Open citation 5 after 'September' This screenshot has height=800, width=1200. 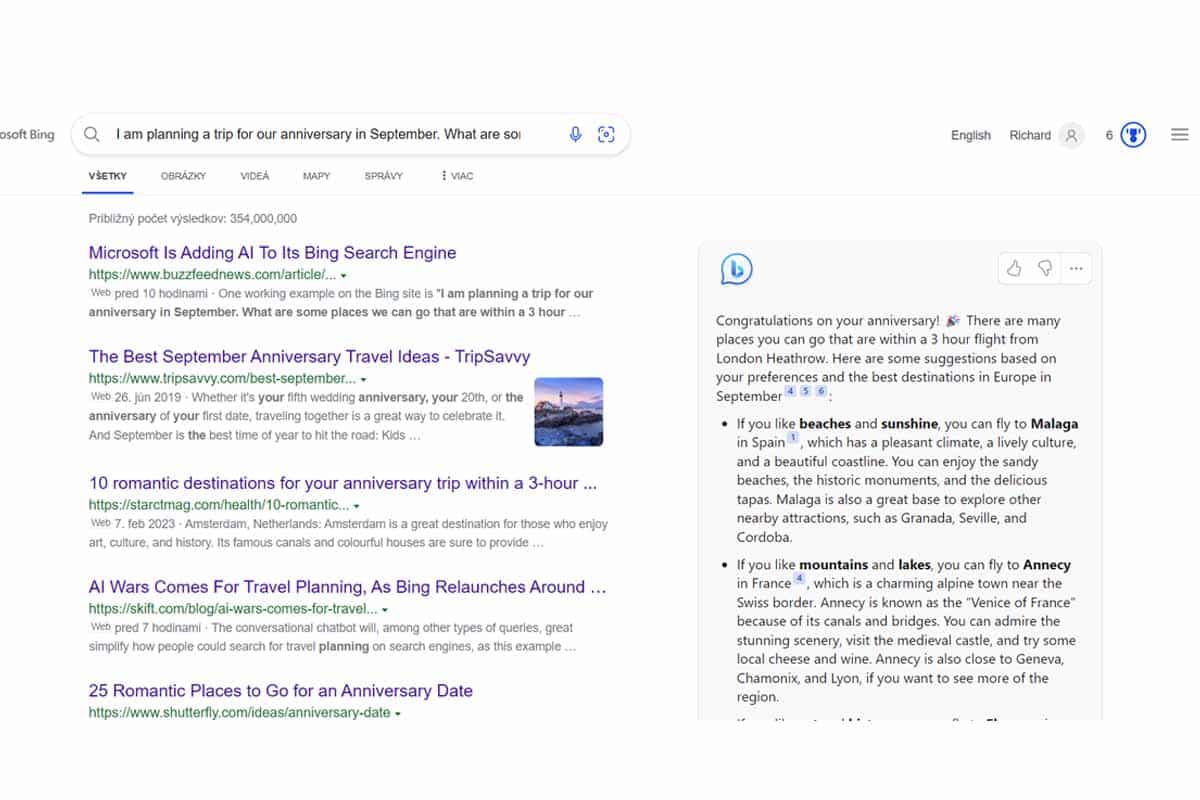[x=806, y=391]
